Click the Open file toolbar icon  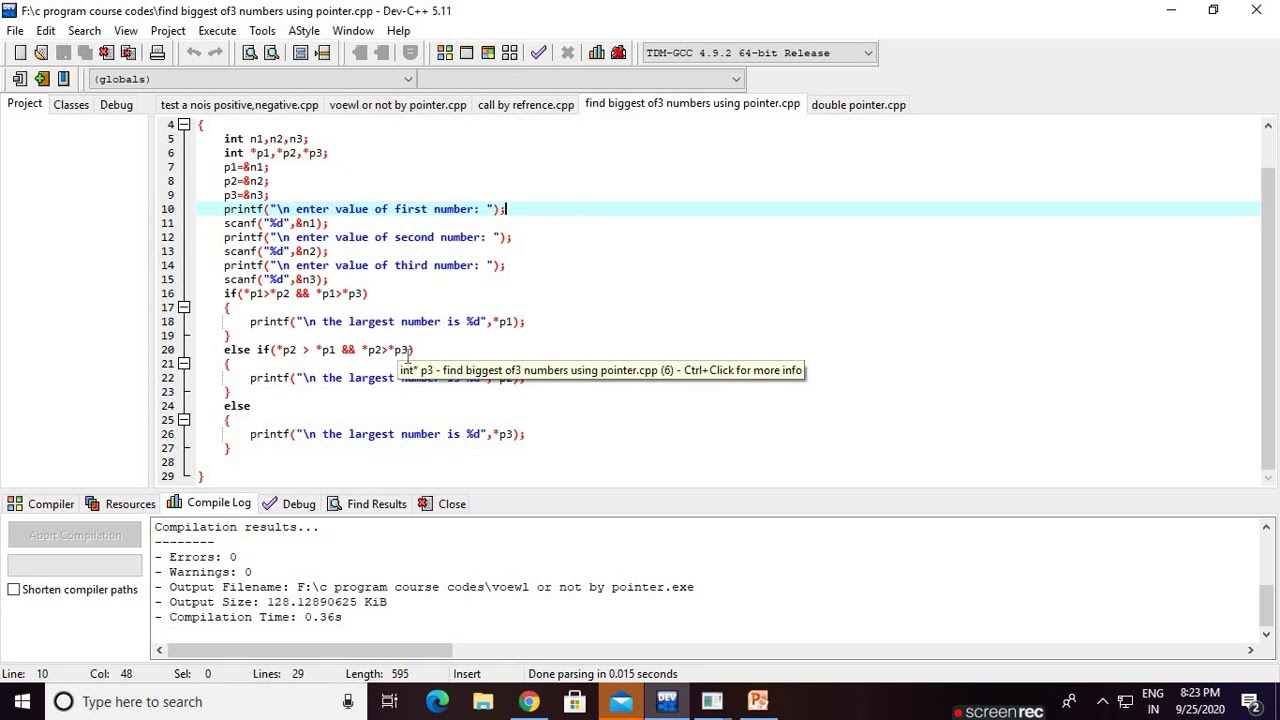41,53
